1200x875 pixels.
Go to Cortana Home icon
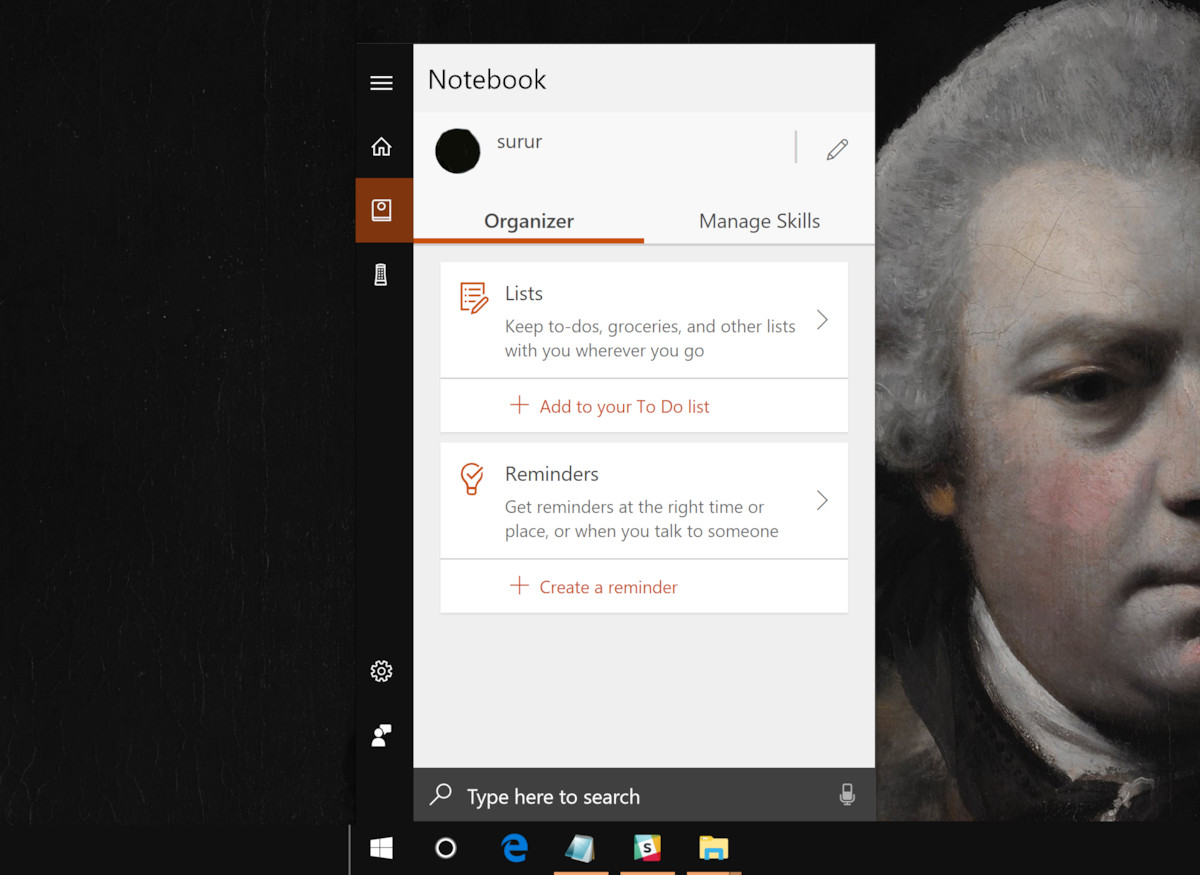(x=381, y=147)
